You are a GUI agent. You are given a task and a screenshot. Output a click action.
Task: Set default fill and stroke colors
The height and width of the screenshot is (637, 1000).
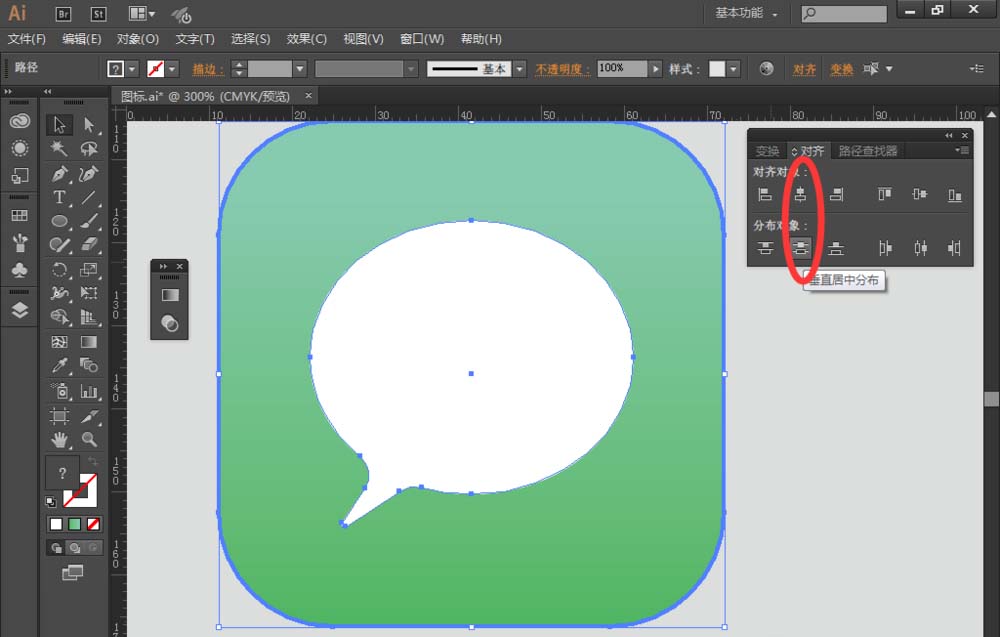click(51, 501)
